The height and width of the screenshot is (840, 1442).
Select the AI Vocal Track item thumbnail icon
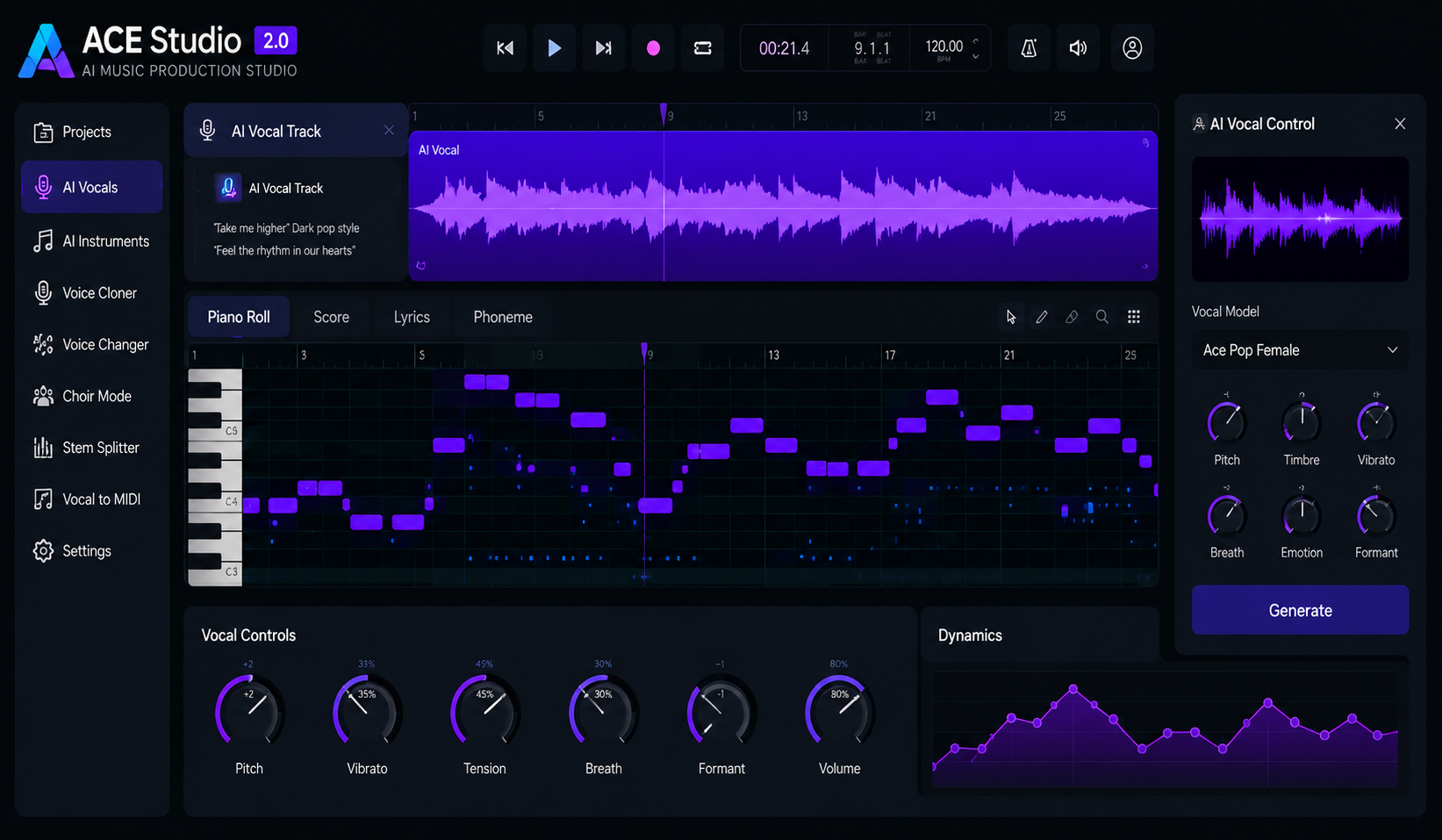tap(228, 188)
